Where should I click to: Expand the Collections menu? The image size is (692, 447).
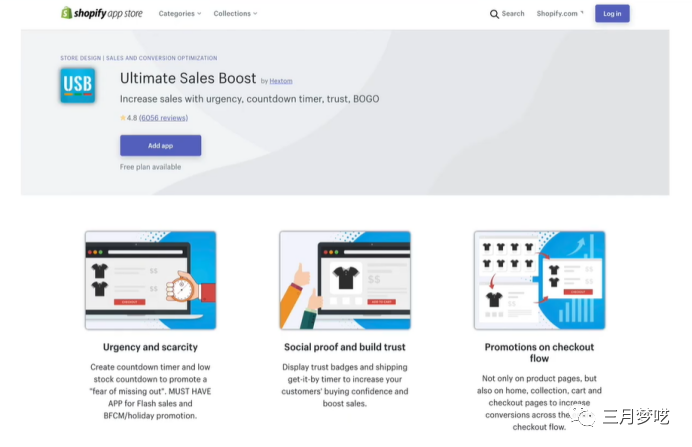tap(235, 14)
